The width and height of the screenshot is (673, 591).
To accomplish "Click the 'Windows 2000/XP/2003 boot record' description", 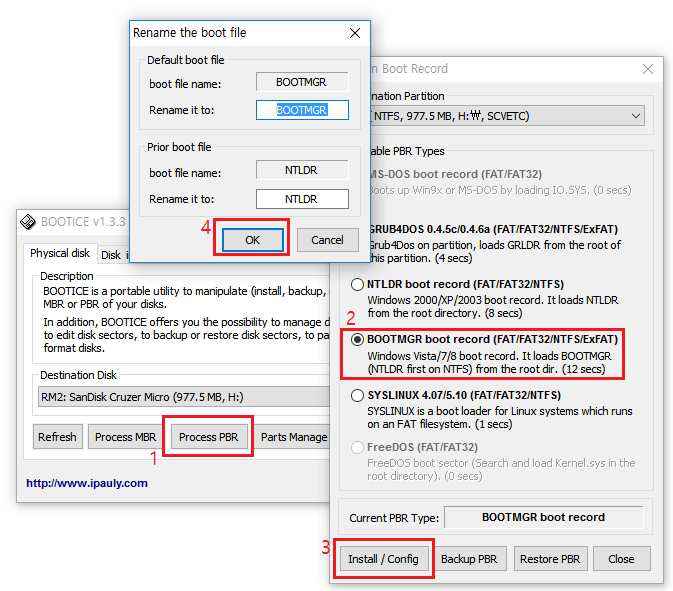I will click(x=493, y=306).
